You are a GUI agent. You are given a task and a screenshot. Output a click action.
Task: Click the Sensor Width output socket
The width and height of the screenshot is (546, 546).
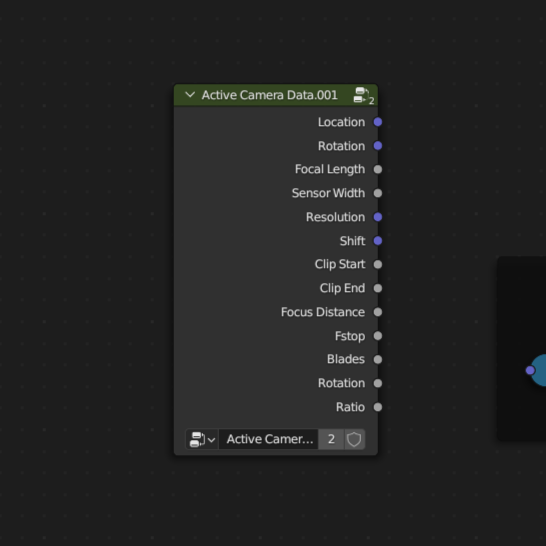point(378,193)
